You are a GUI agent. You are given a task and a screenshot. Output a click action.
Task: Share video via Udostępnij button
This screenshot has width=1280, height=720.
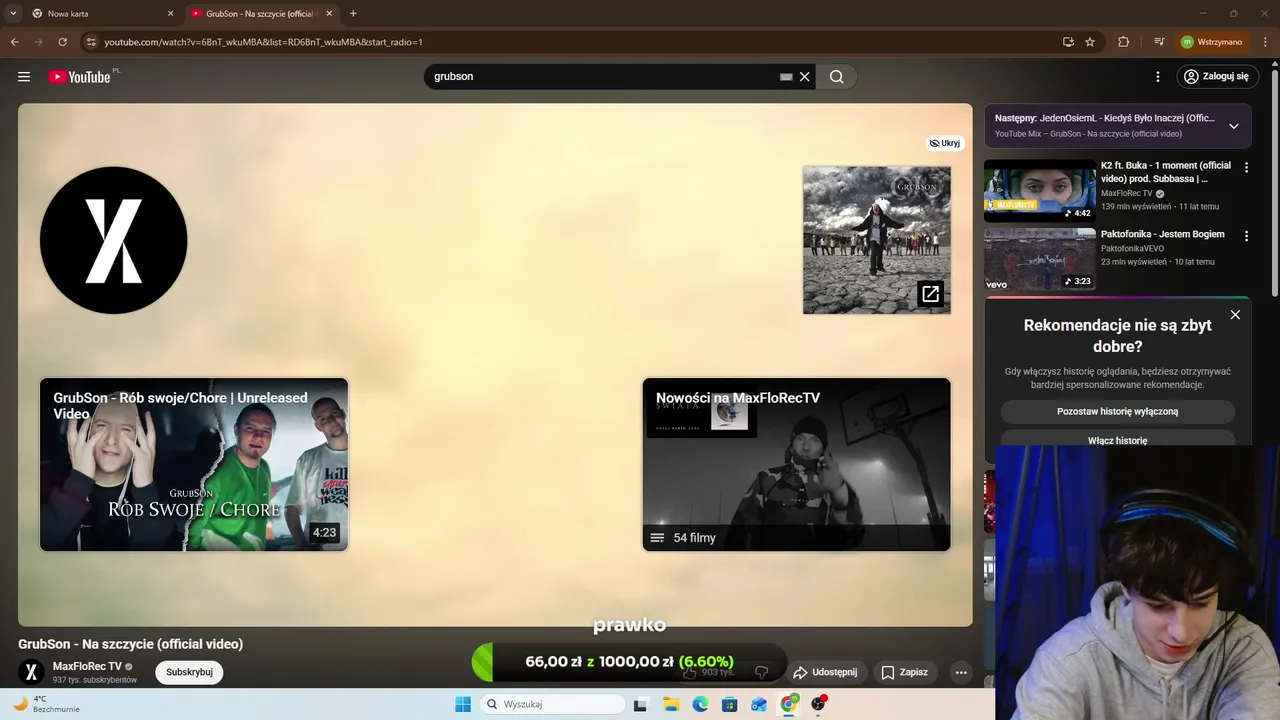825,672
